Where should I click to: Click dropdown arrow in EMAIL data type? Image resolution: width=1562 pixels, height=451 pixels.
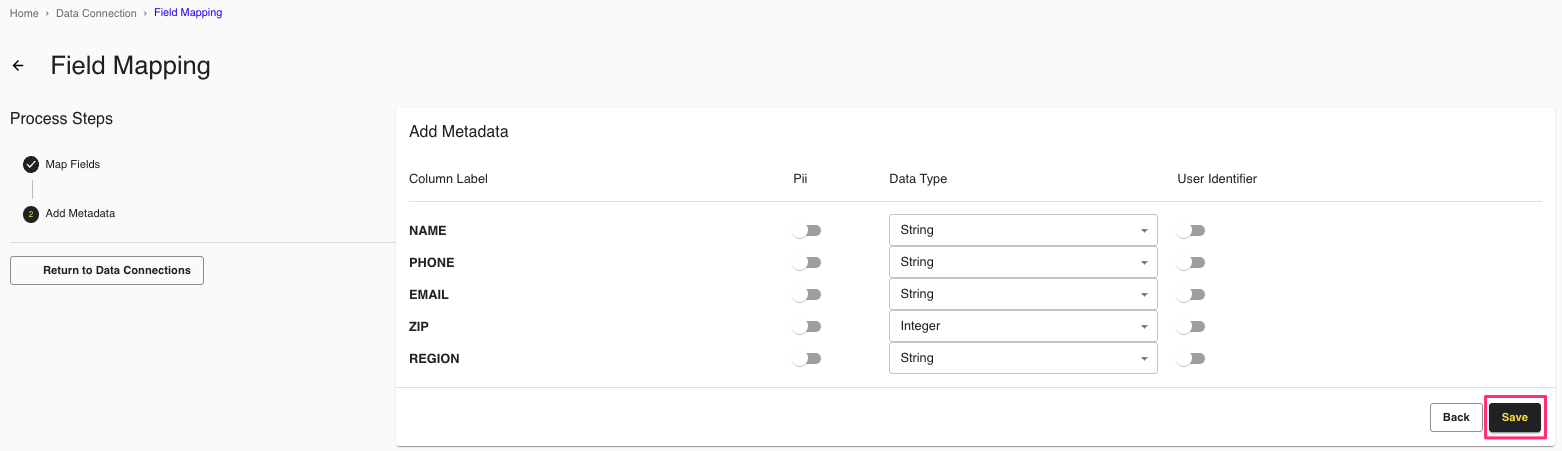pyautogui.click(x=1144, y=295)
